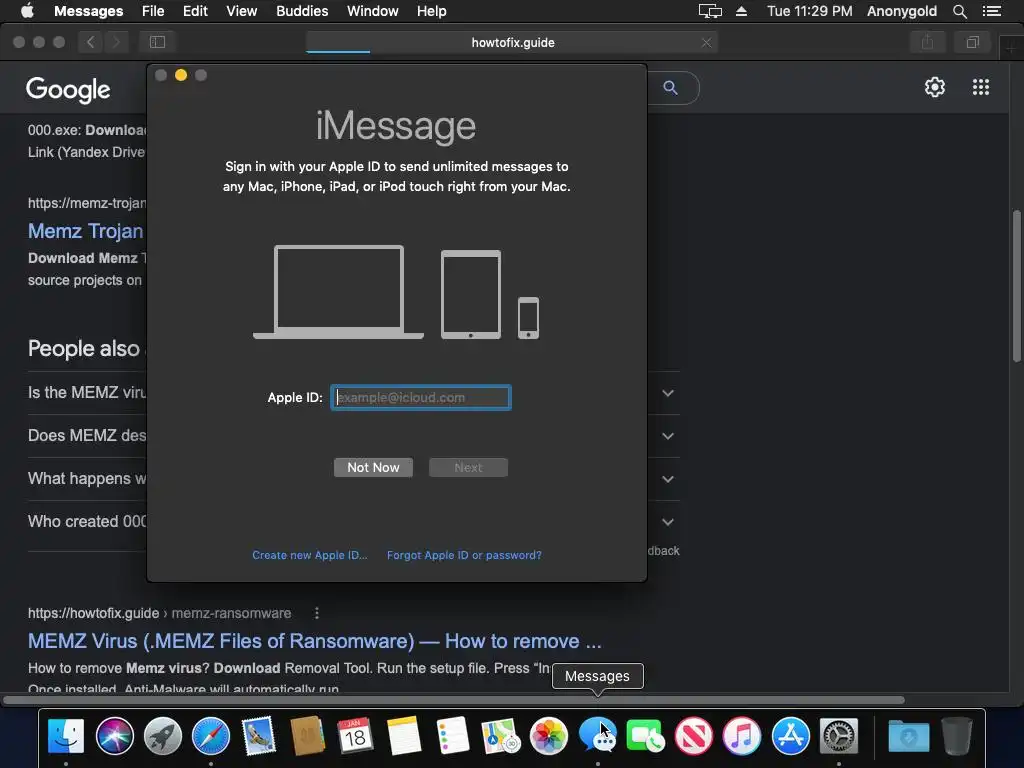Image resolution: width=1024 pixels, height=768 pixels.
Task: Click the screen mirroring menu bar icon
Action: pos(710,11)
